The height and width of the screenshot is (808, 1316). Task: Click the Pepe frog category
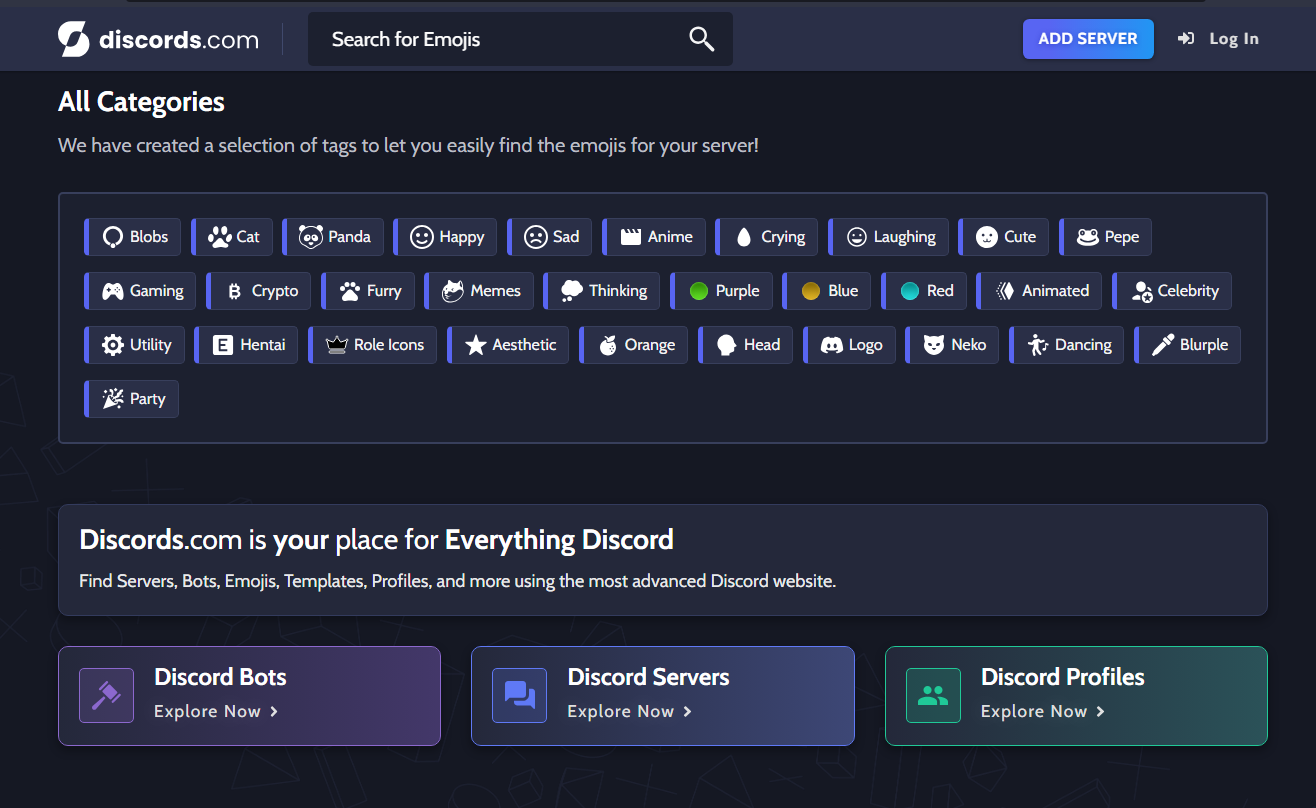[1105, 237]
